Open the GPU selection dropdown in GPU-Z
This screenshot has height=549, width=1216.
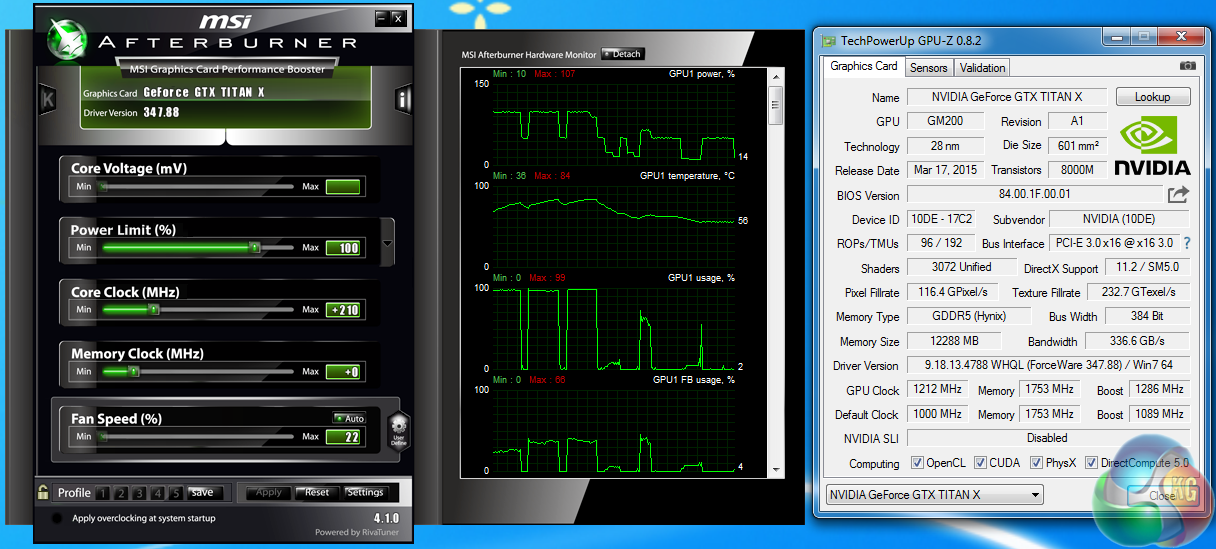coord(934,494)
